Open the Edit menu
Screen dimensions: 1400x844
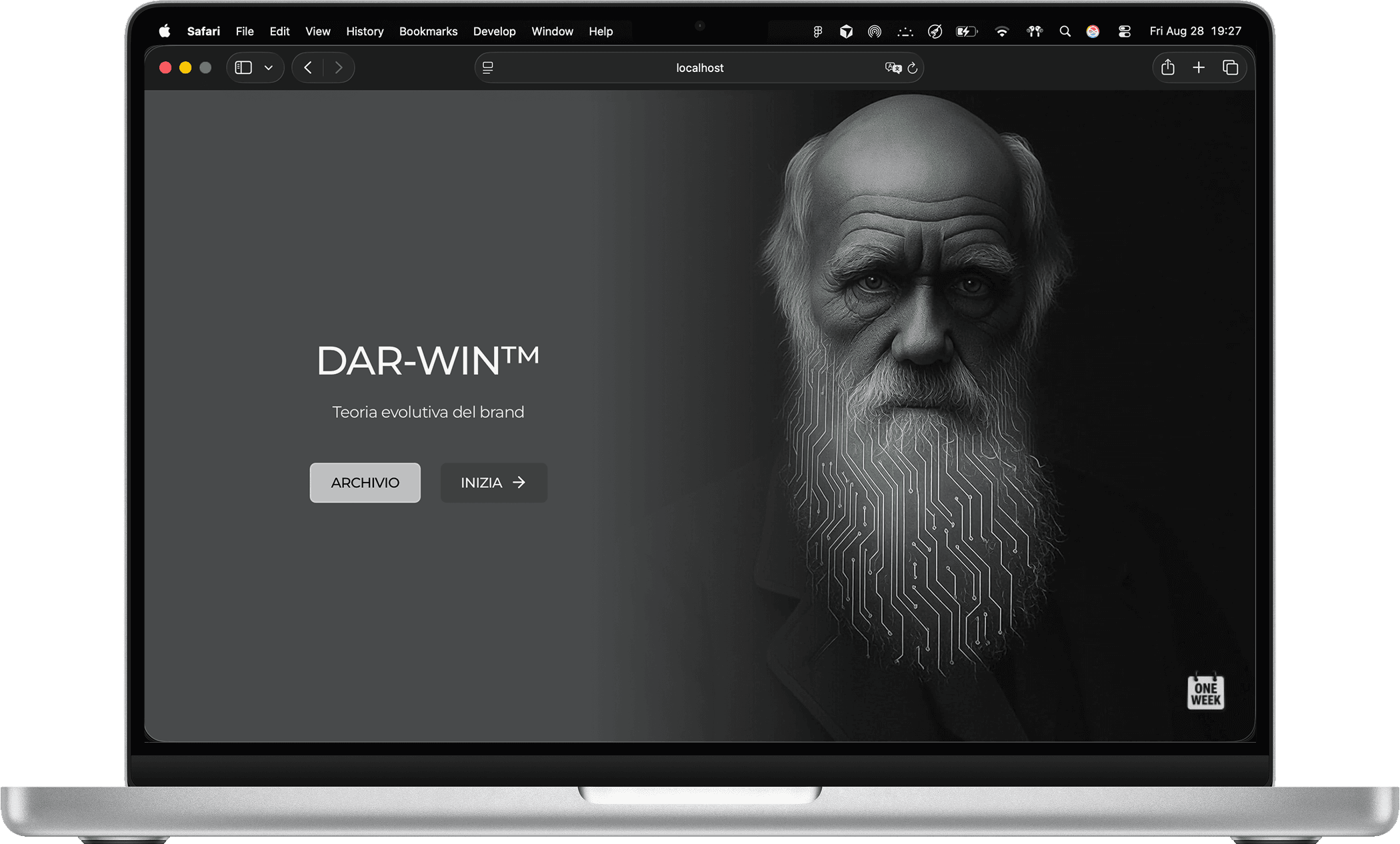click(279, 31)
